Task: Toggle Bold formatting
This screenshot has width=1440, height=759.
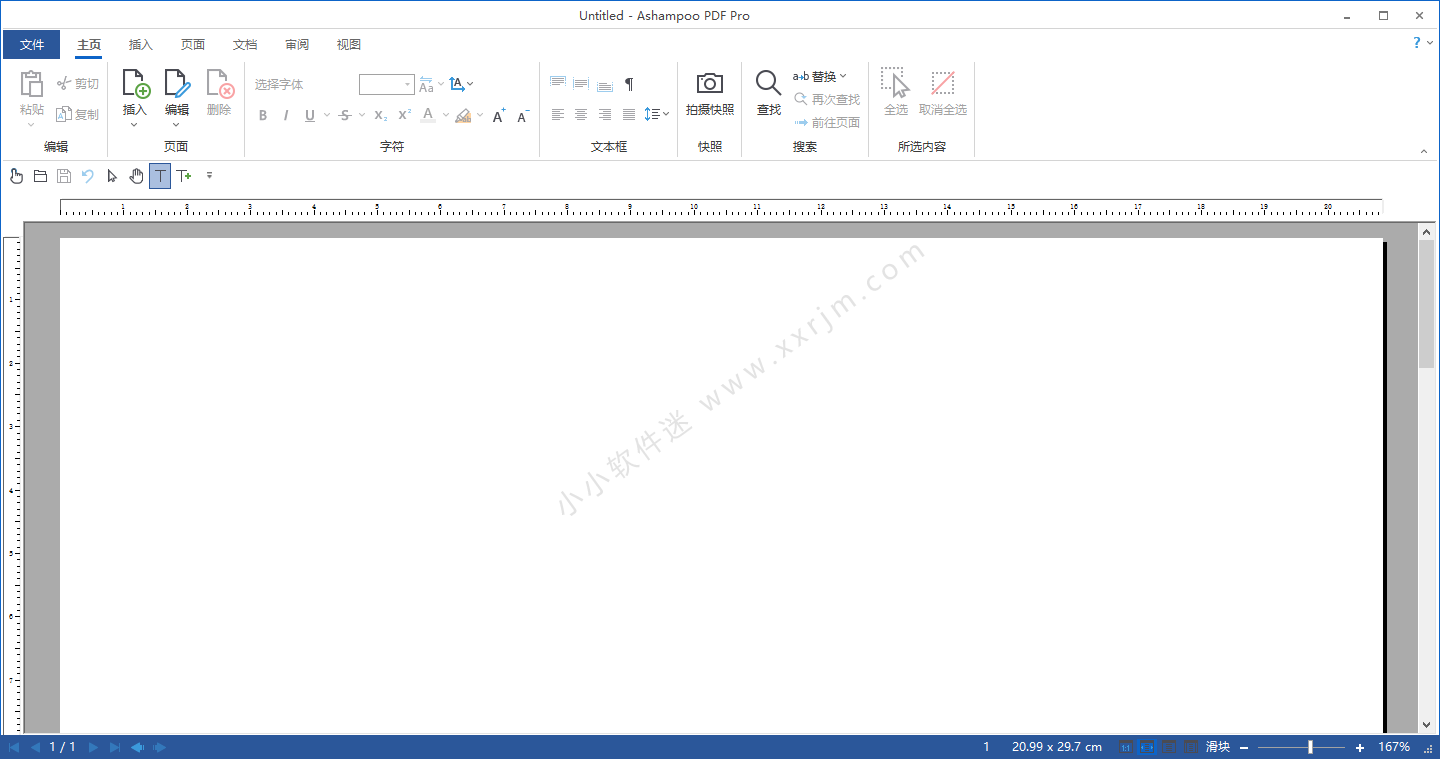Action: (263, 116)
